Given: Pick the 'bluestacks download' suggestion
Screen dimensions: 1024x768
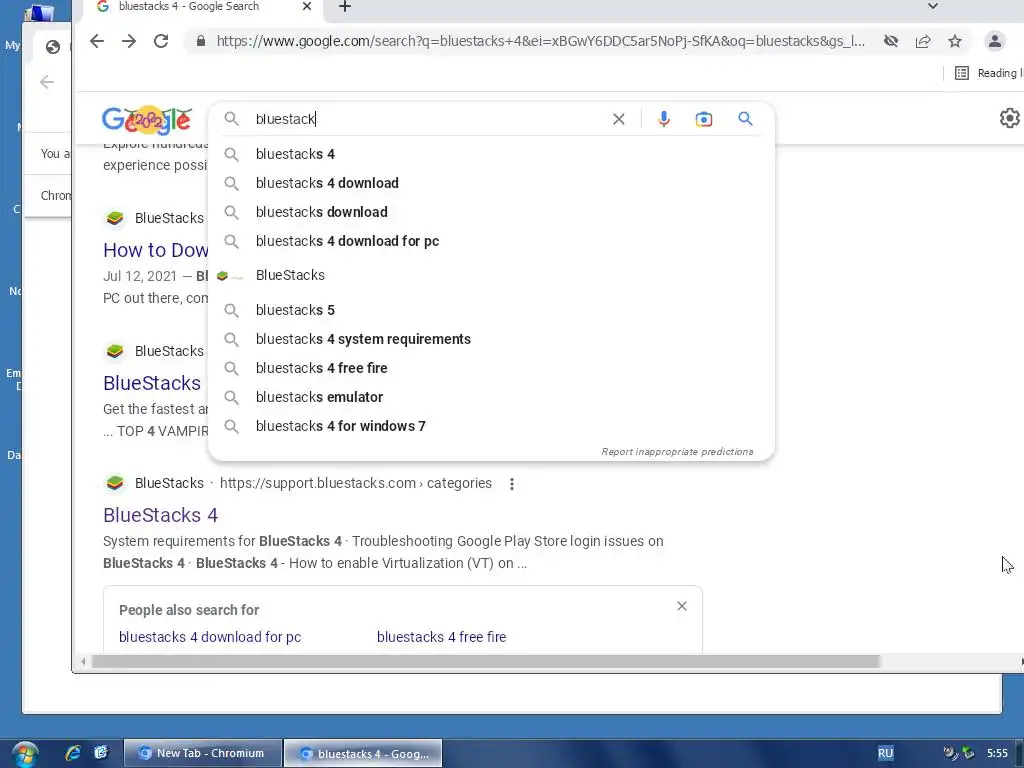Looking at the screenshot, I should click(491, 212).
